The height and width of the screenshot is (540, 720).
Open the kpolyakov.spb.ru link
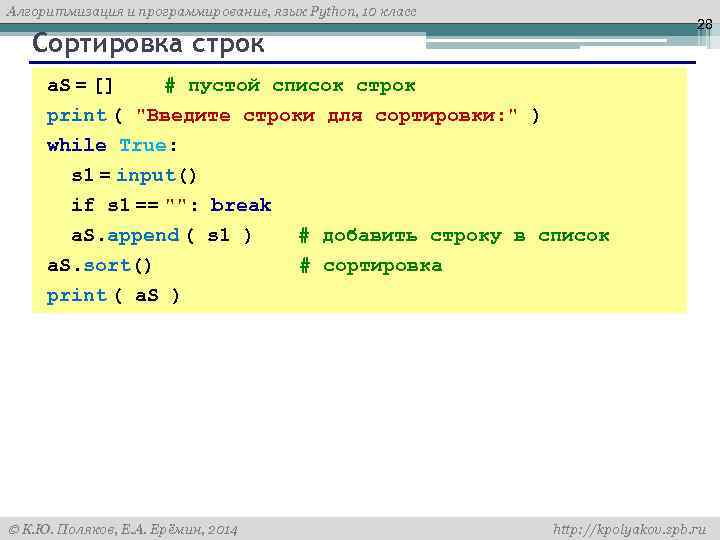pos(630,530)
